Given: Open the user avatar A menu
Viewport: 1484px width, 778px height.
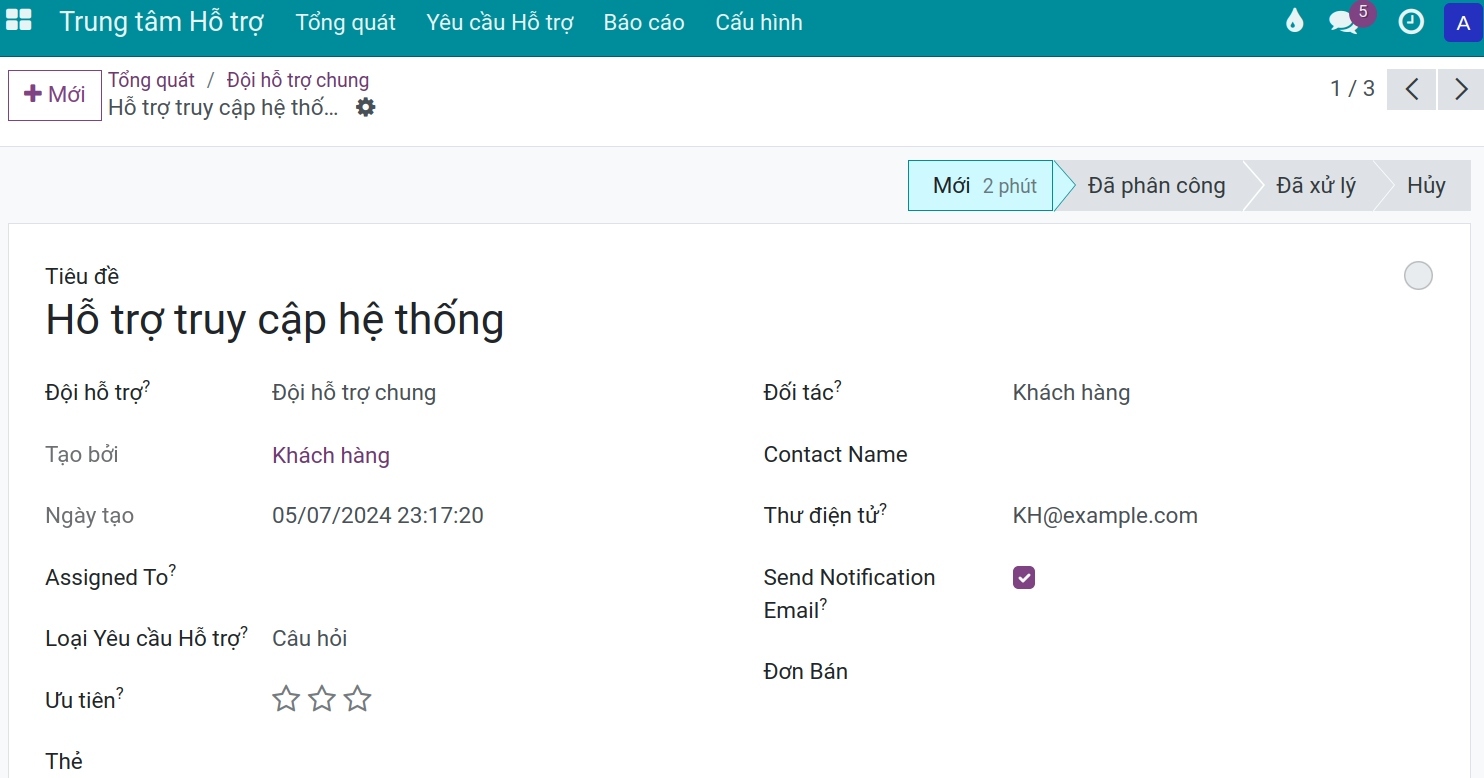Looking at the screenshot, I should (1463, 23).
